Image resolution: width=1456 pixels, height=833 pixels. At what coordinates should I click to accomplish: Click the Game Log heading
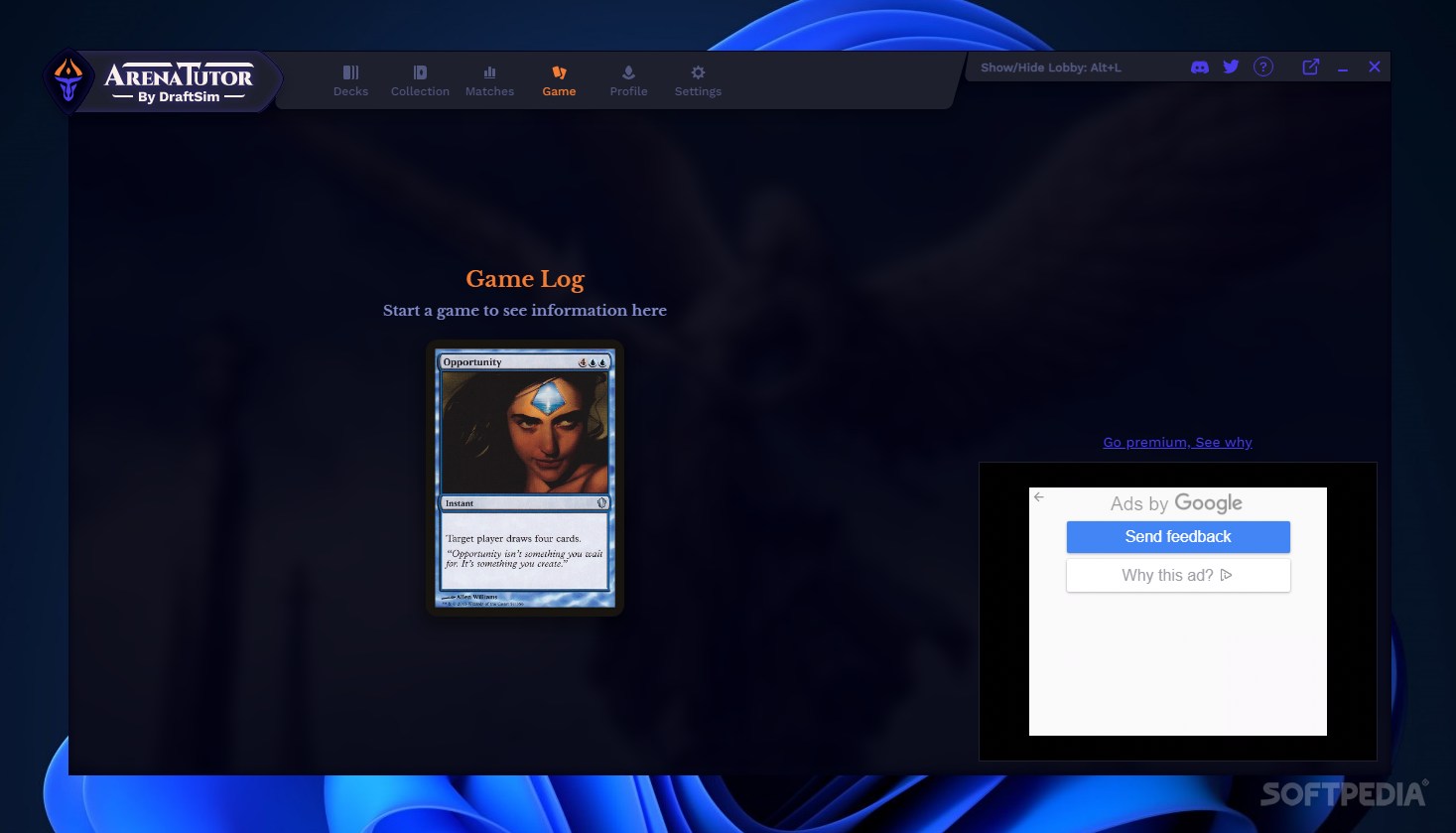(525, 280)
